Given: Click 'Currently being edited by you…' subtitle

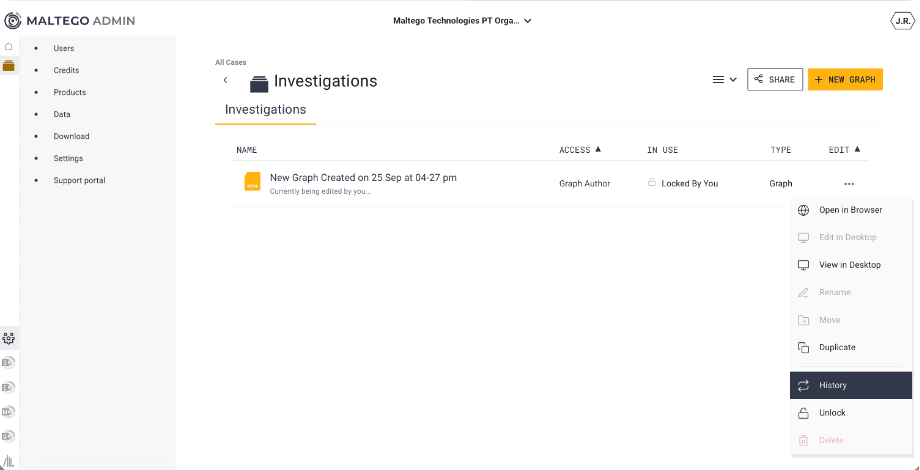Looking at the screenshot, I should click(x=320, y=191).
